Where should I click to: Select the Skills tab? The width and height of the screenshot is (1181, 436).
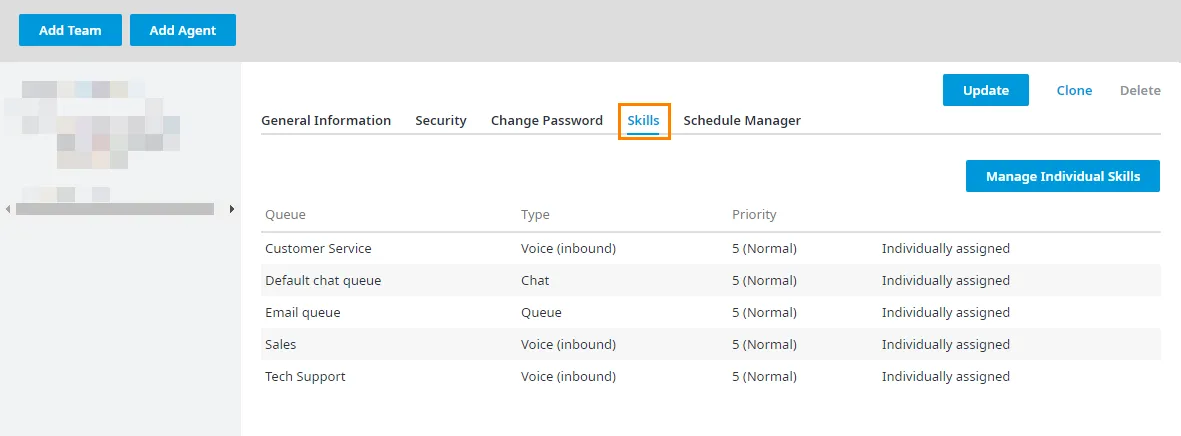[643, 120]
